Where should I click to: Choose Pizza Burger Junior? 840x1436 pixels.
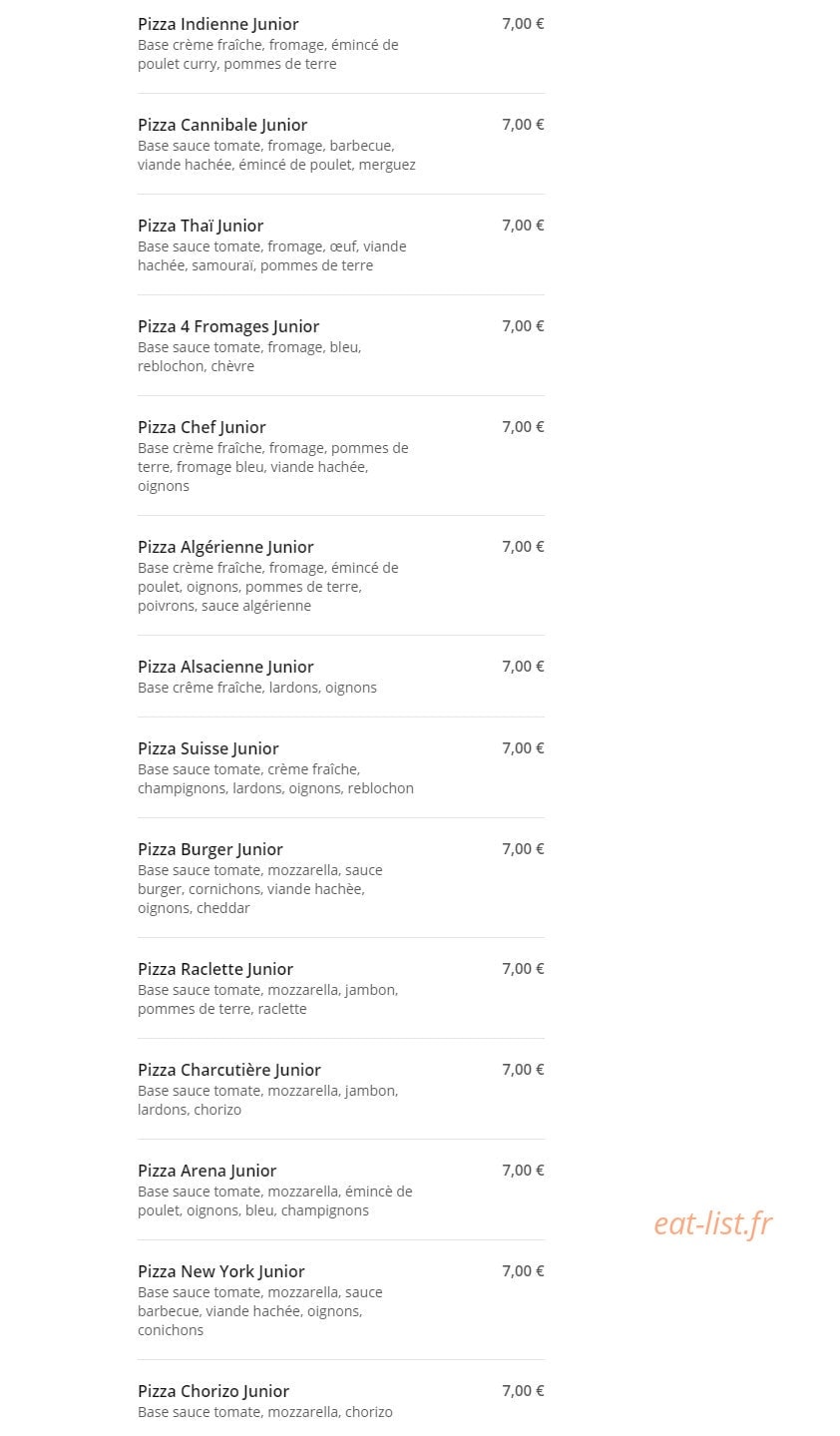pyautogui.click(x=210, y=849)
